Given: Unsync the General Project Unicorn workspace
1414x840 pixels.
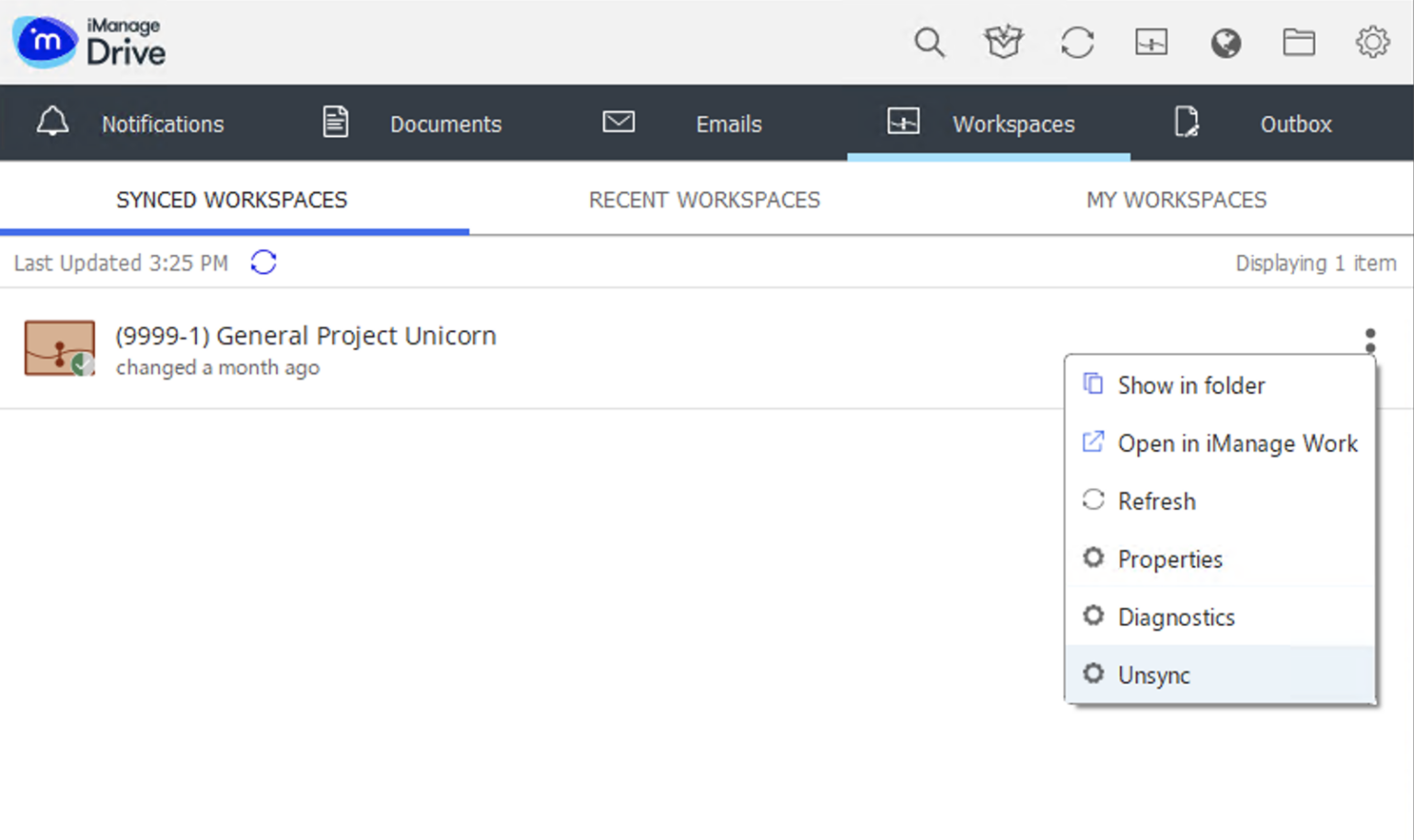Looking at the screenshot, I should coord(1153,674).
